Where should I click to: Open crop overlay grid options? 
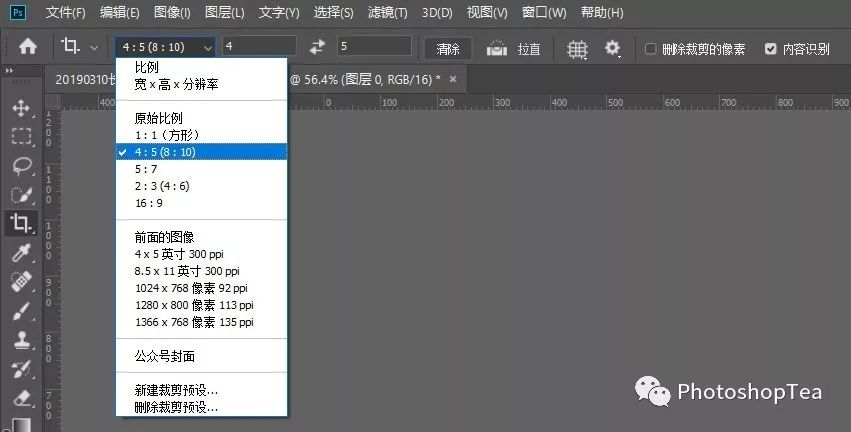[x=577, y=49]
